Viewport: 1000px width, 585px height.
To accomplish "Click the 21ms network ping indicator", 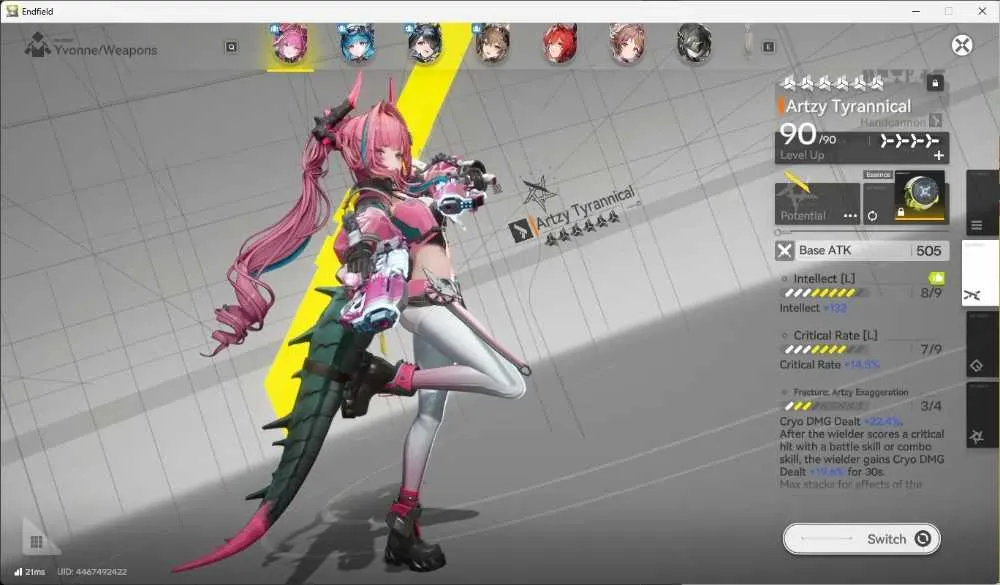I will [30, 572].
